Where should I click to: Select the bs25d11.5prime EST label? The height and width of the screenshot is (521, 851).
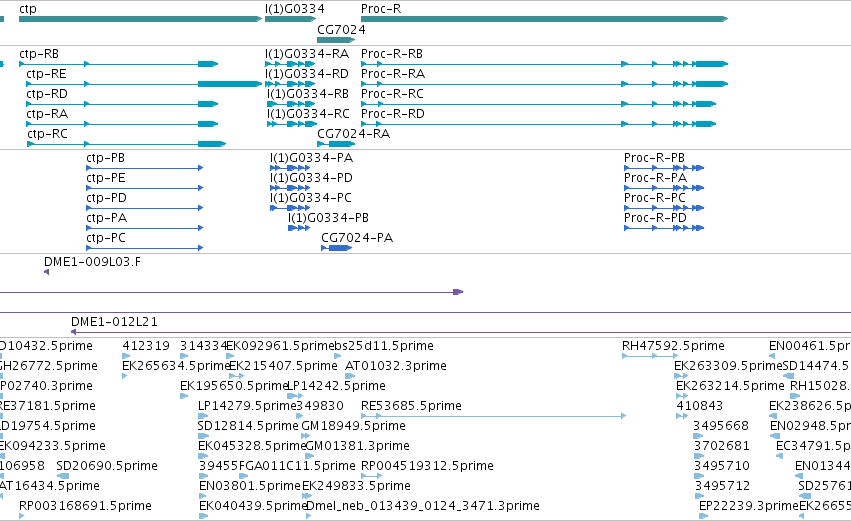click(384, 346)
